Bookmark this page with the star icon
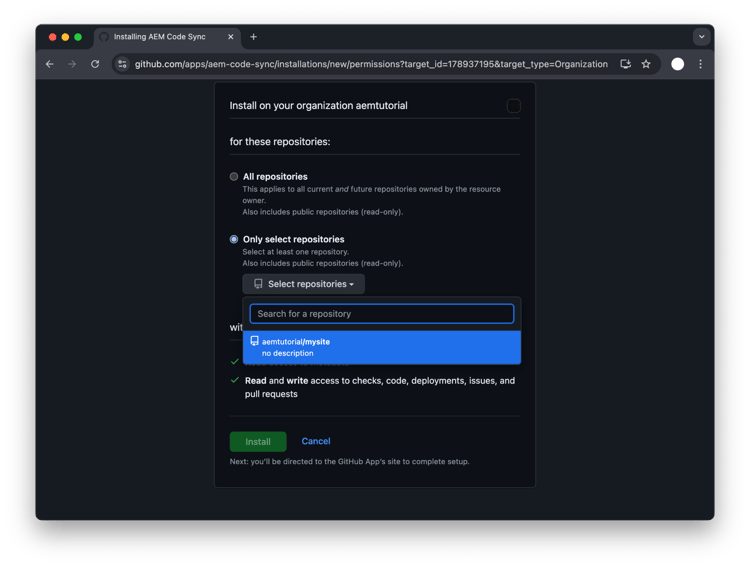The width and height of the screenshot is (750, 567). pyautogui.click(x=646, y=64)
